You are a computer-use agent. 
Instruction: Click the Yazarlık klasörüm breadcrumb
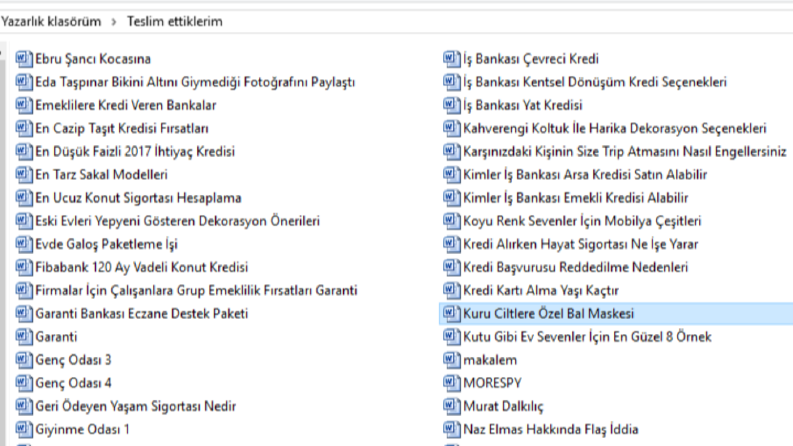tap(51, 22)
